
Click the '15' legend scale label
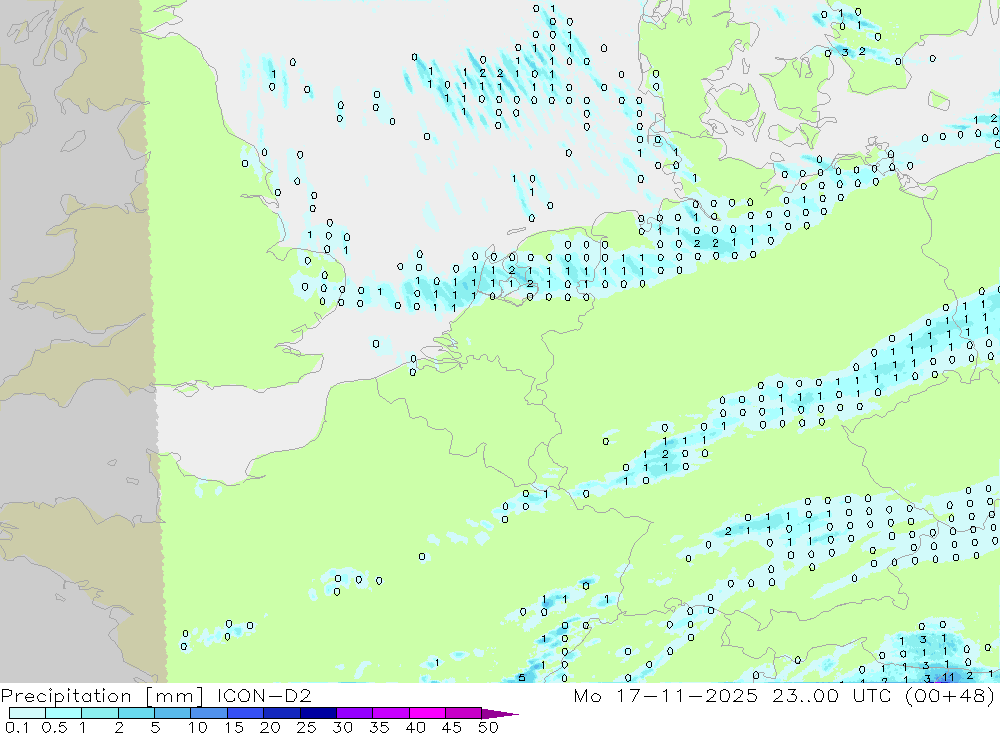point(234,727)
